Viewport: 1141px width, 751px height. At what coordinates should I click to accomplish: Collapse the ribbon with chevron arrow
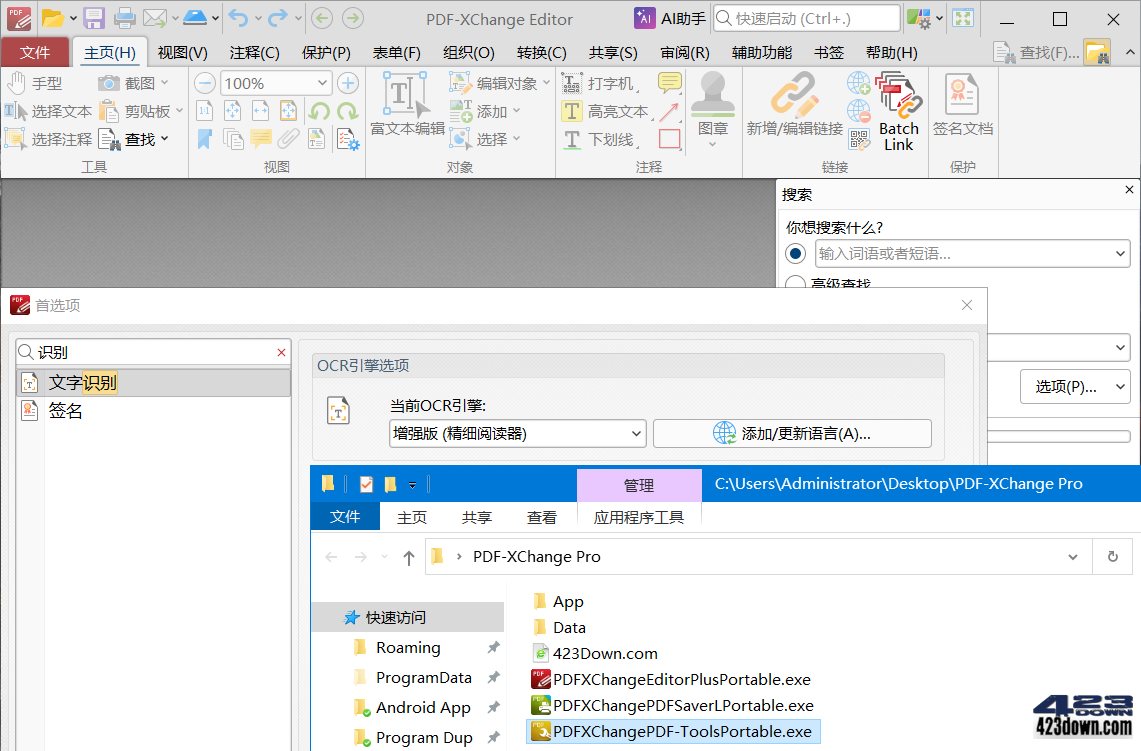click(1129, 52)
